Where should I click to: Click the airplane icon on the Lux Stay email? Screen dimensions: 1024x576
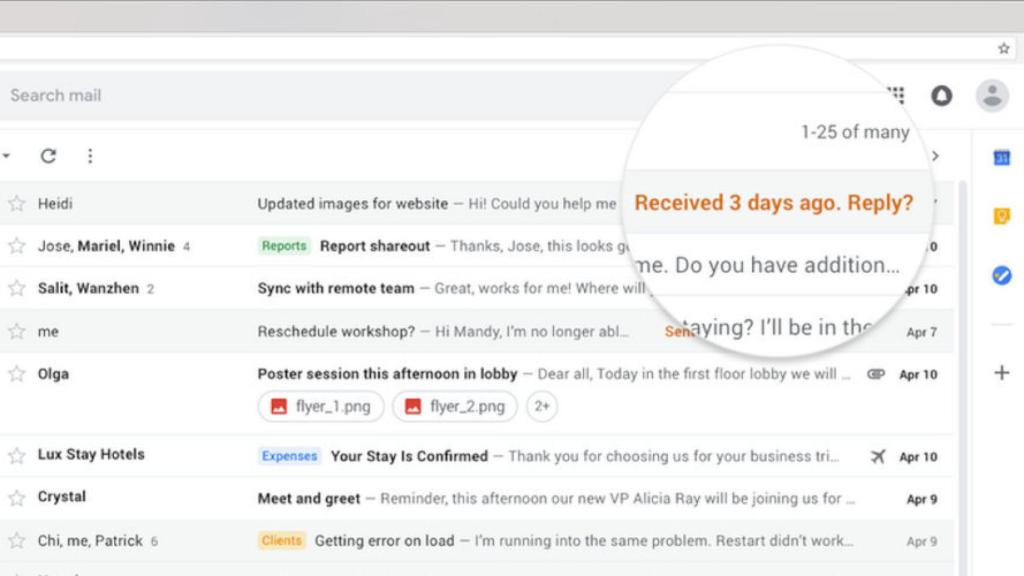878,455
